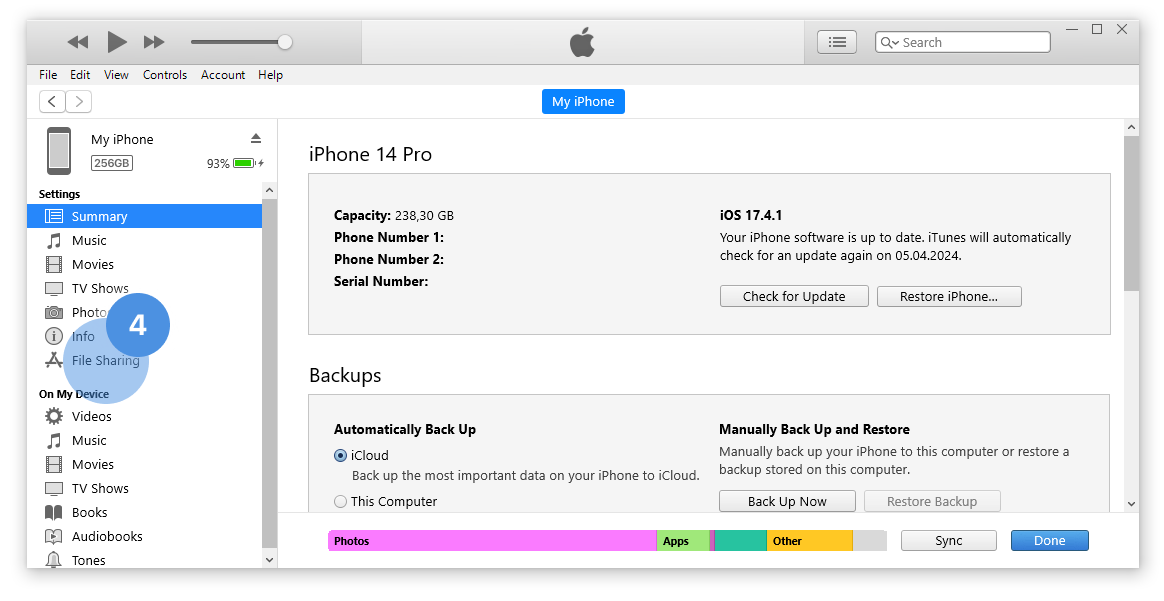Click the fast-forward button

pos(154,42)
